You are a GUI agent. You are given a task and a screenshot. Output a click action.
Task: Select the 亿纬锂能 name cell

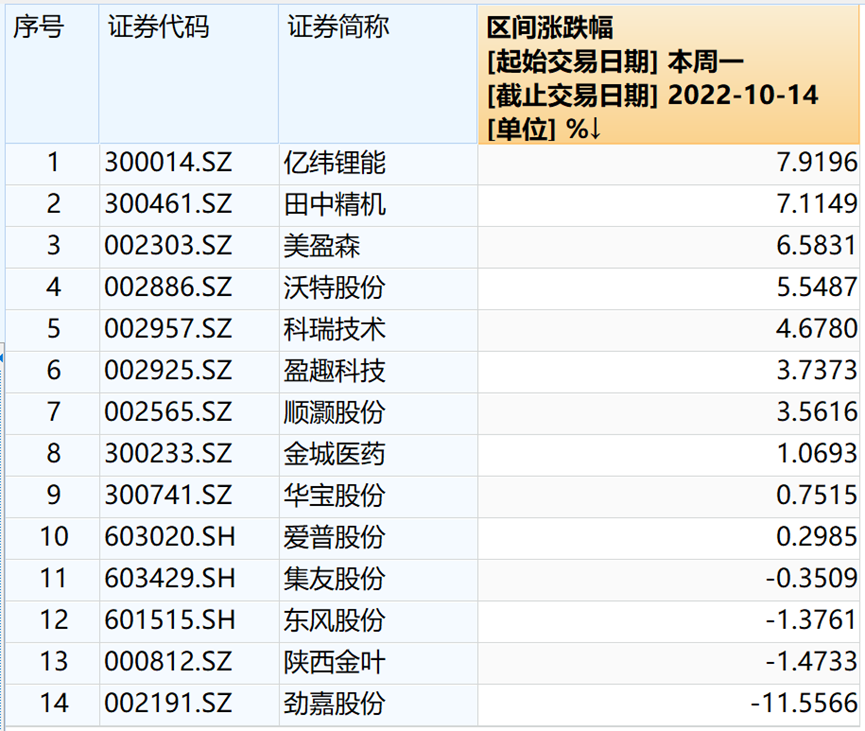pos(324,163)
